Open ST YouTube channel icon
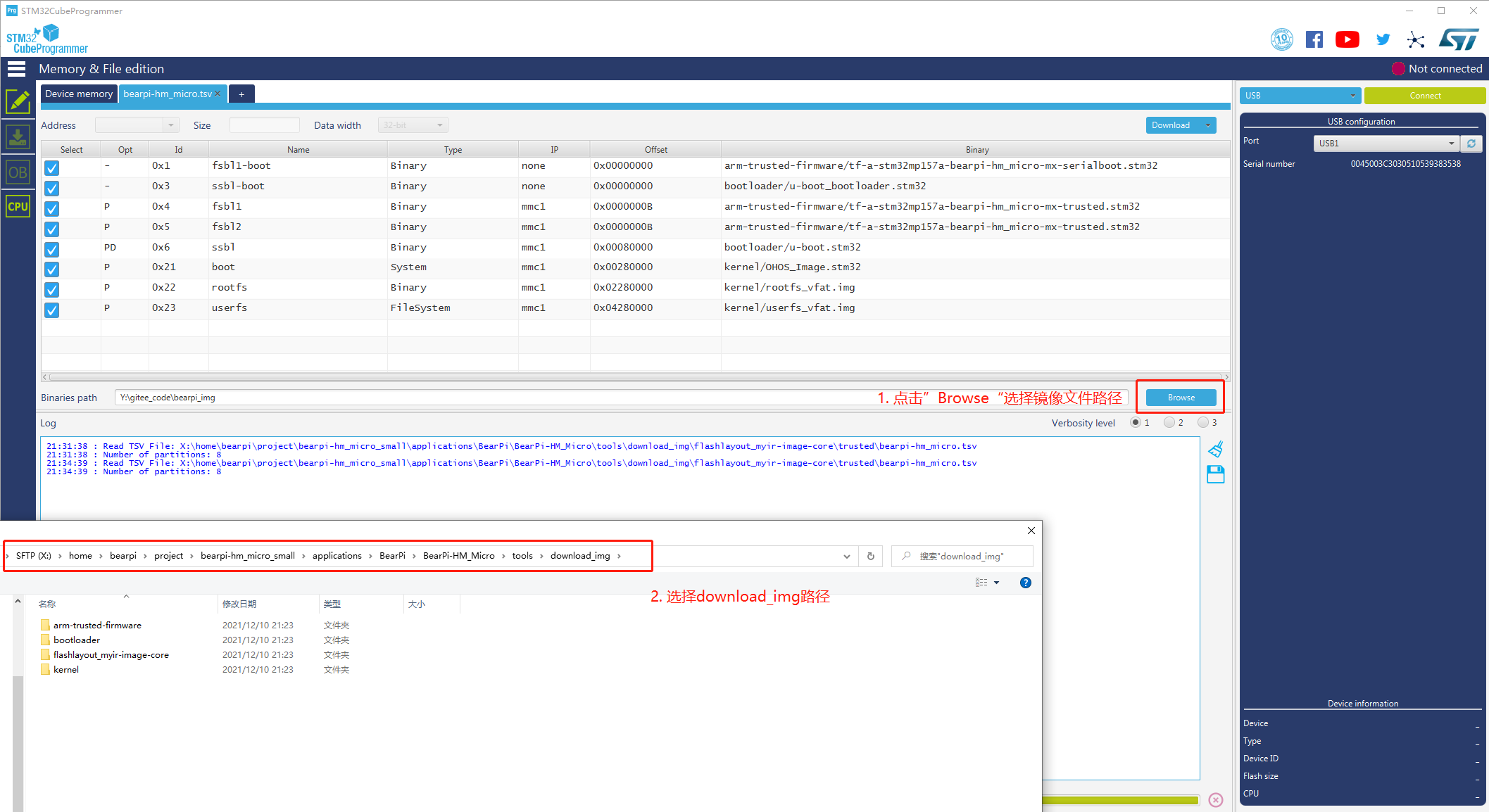Viewport: 1489px width, 812px height. [x=1347, y=39]
